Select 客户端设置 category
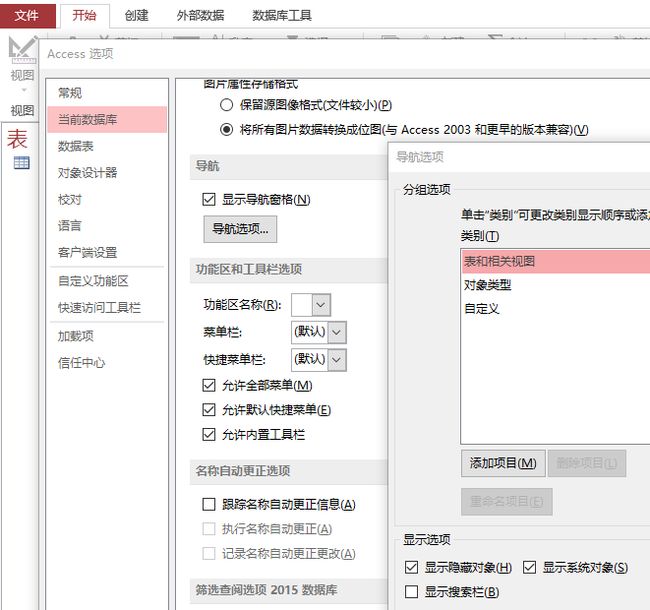The width and height of the screenshot is (650, 610). tap(107, 252)
